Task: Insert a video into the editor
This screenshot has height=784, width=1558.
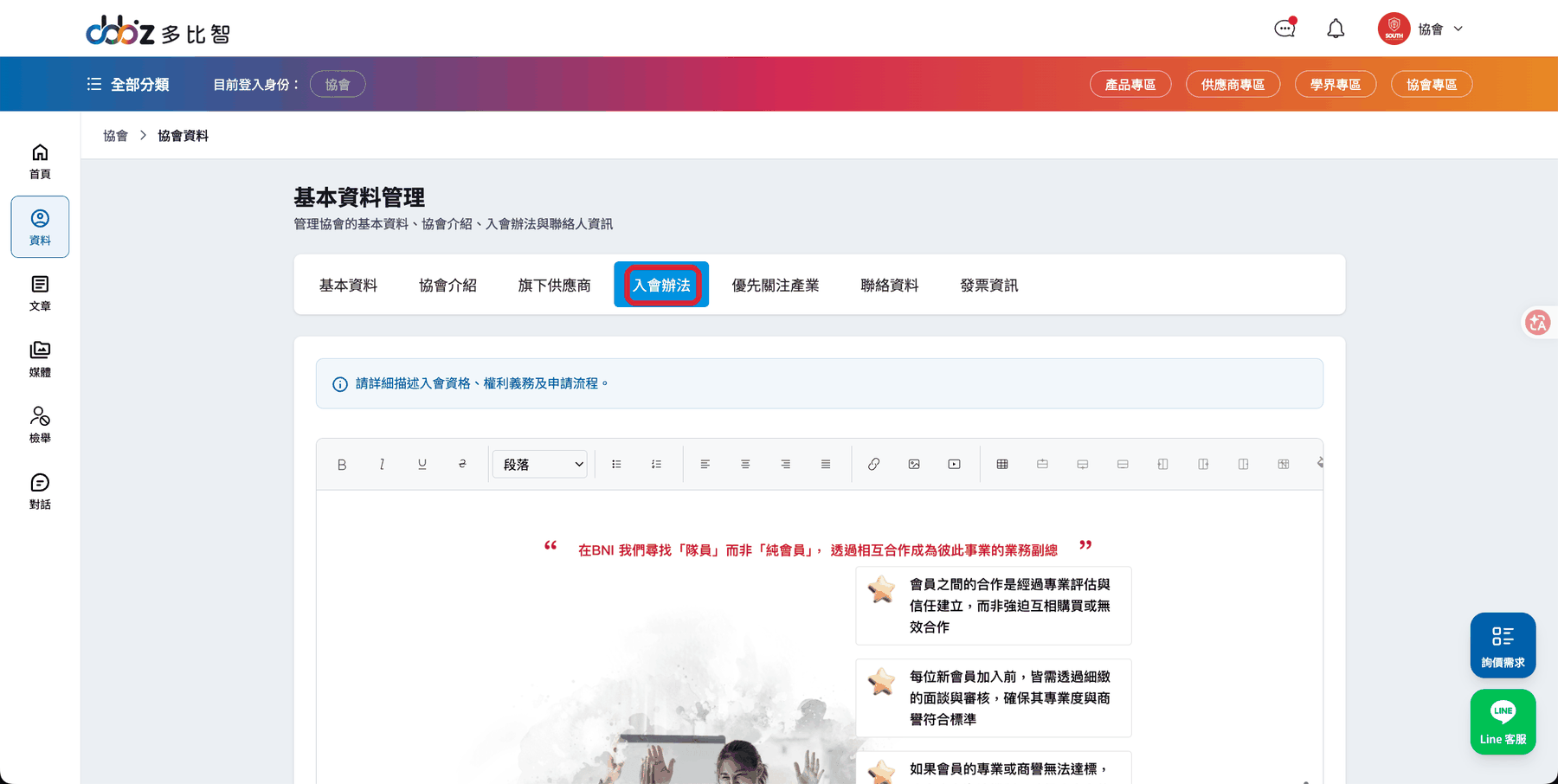Action: pos(954,465)
